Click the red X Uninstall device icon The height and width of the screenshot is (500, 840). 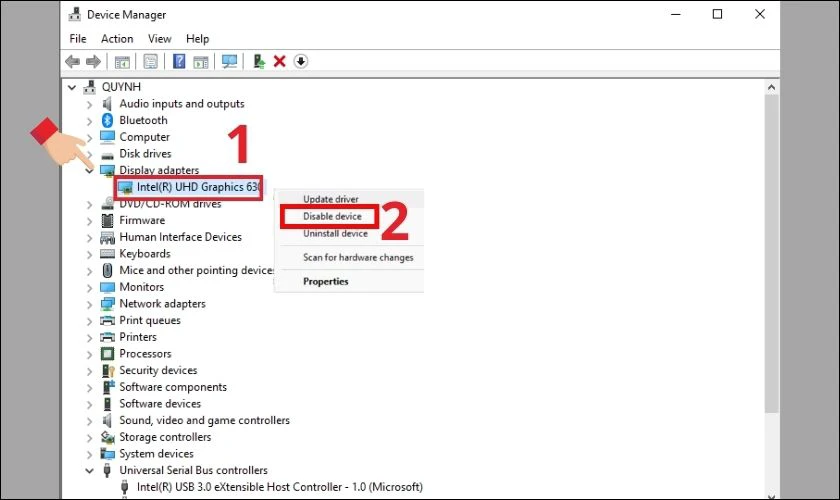click(280, 62)
